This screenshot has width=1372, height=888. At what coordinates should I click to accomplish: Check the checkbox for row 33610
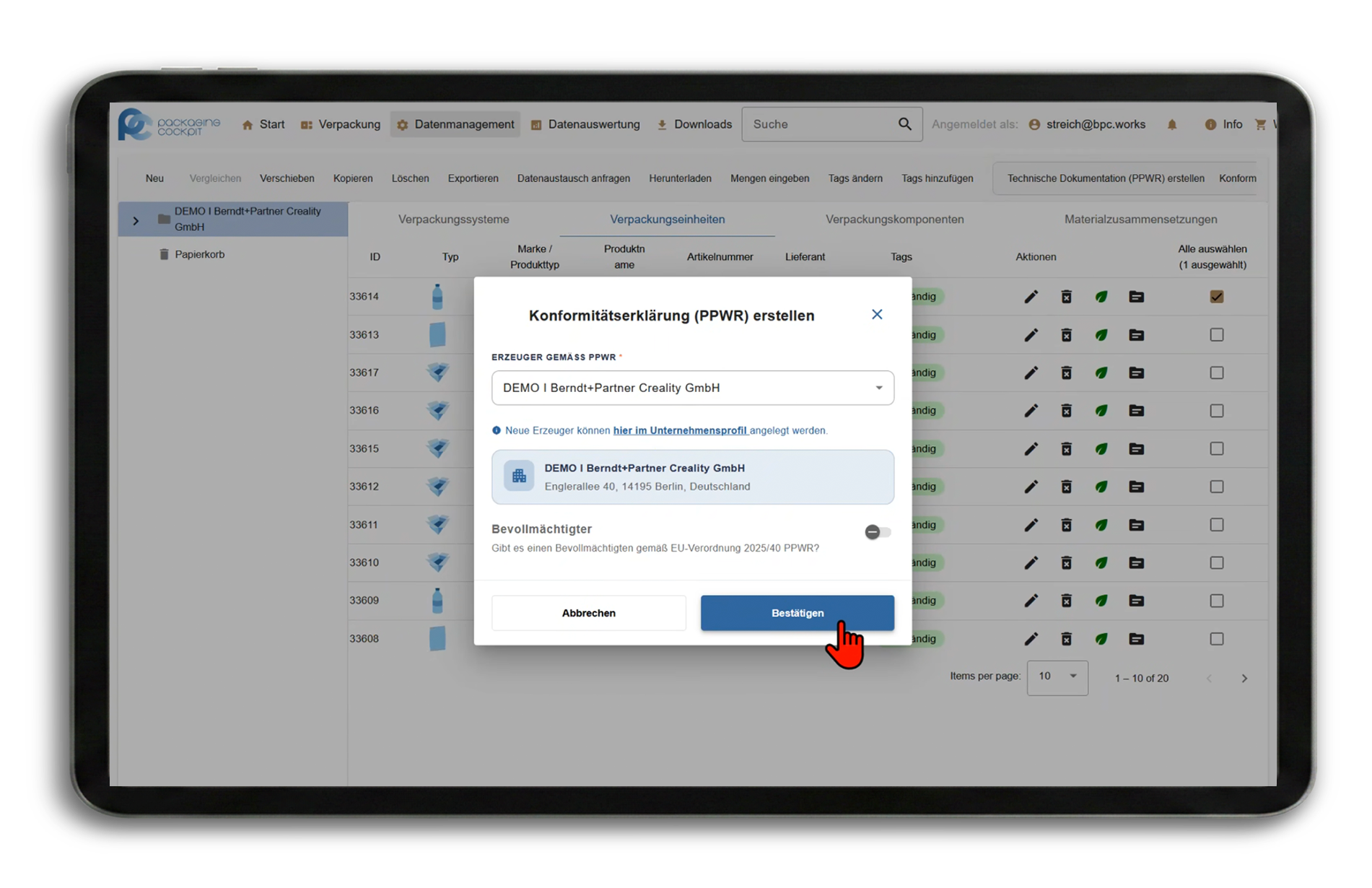coord(1217,562)
